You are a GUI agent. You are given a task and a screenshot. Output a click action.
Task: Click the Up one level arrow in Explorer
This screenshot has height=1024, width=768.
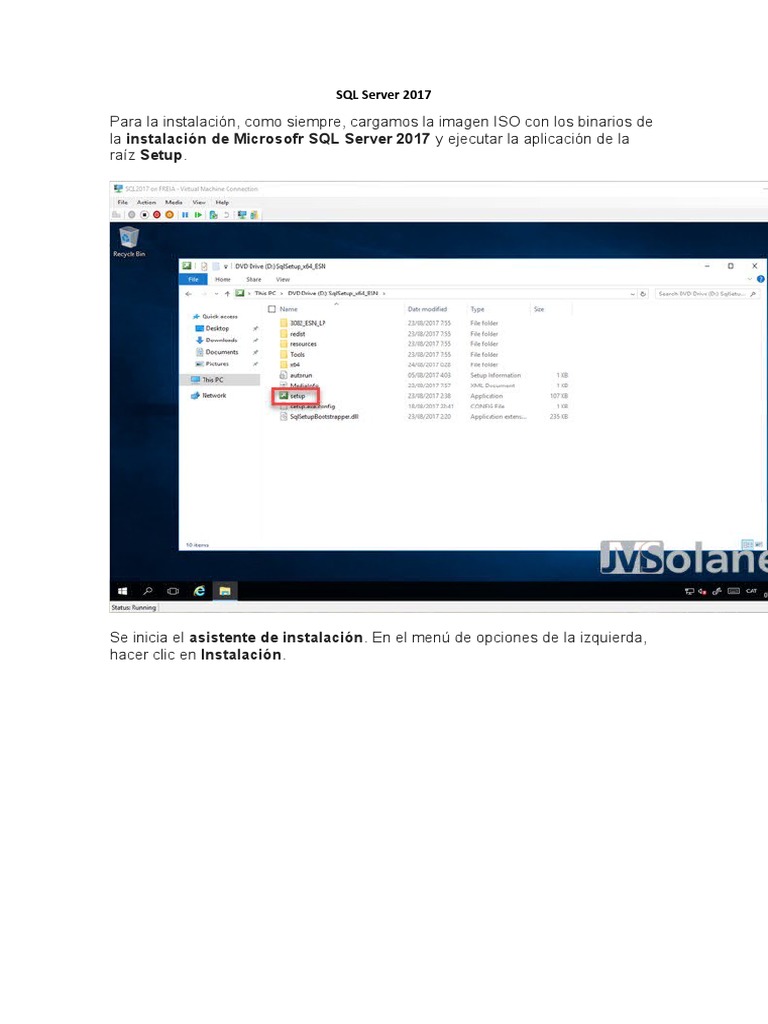(227, 294)
